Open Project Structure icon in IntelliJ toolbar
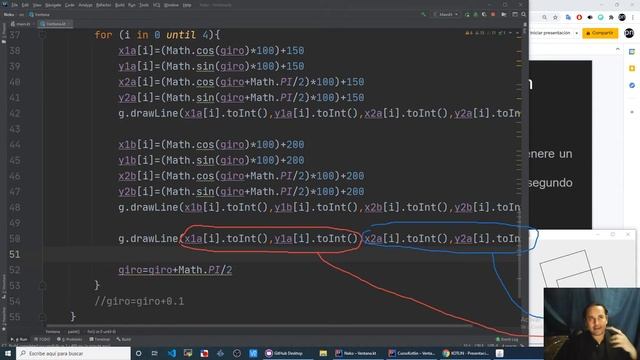The height and width of the screenshot is (360, 640). (x=504, y=14)
